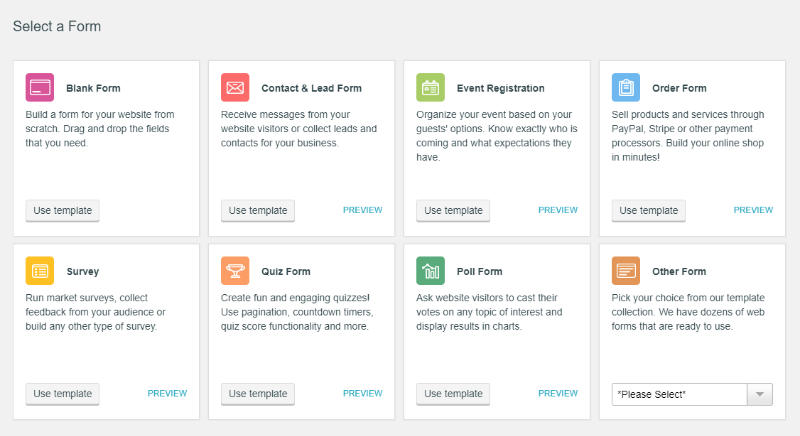The height and width of the screenshot is (436, 800).
Task: Select the green Poll Form chart icon
Action: [x=431, y=271]
